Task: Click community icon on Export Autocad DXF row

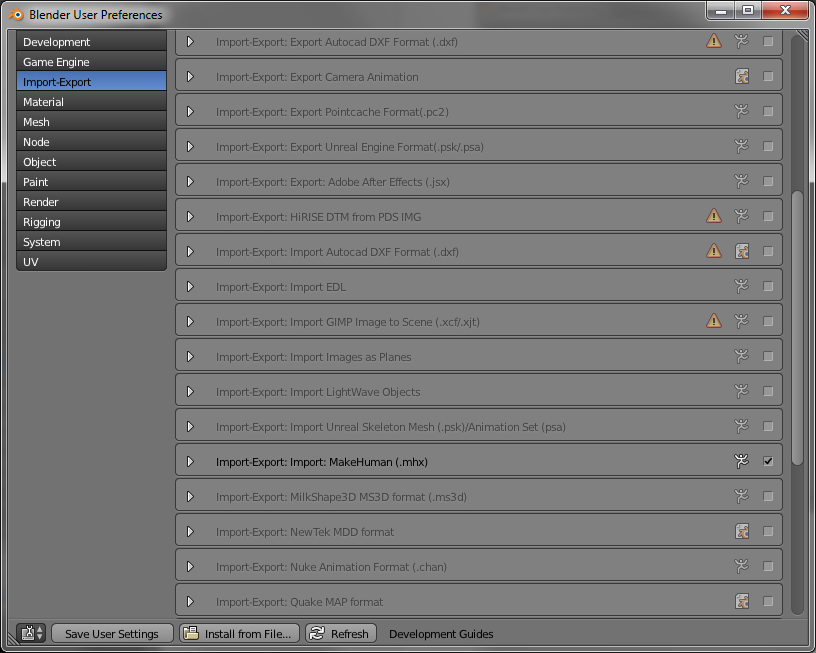Action: pyautogui.click(x=742, y=41)
